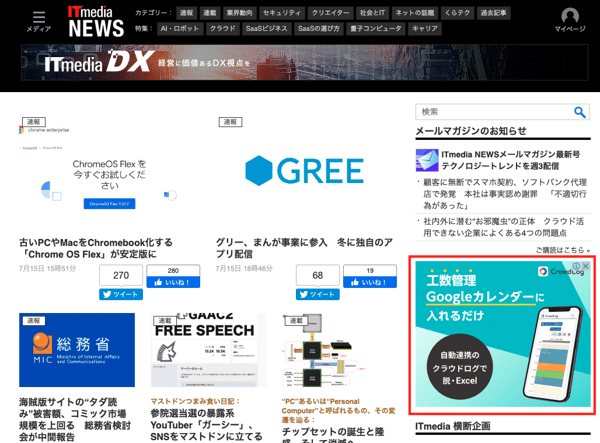600x443 pixels.
Task: Click the 連載 tag on FREE SPEECH thumbnail
Action: click(x=165, y=321)
